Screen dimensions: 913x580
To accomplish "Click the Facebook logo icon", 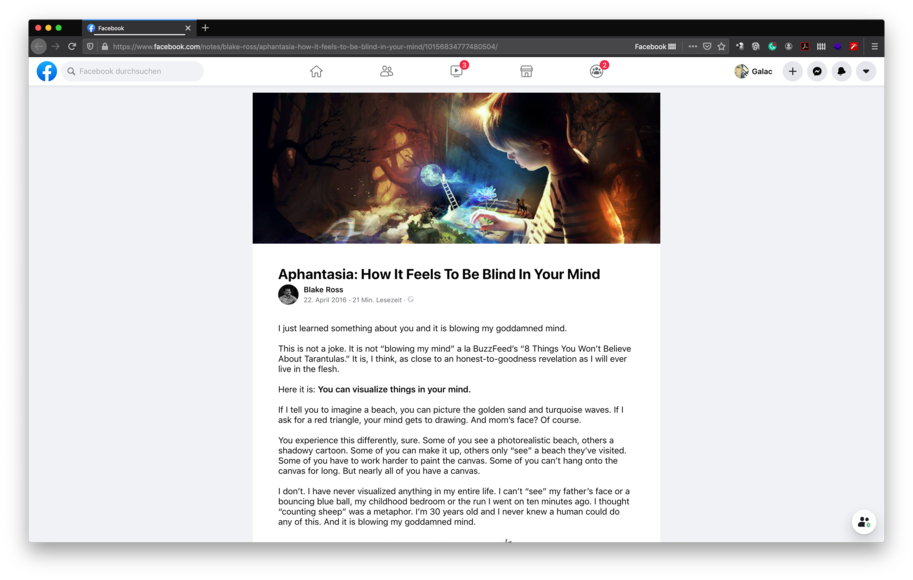I will click(x=47, y=71).
